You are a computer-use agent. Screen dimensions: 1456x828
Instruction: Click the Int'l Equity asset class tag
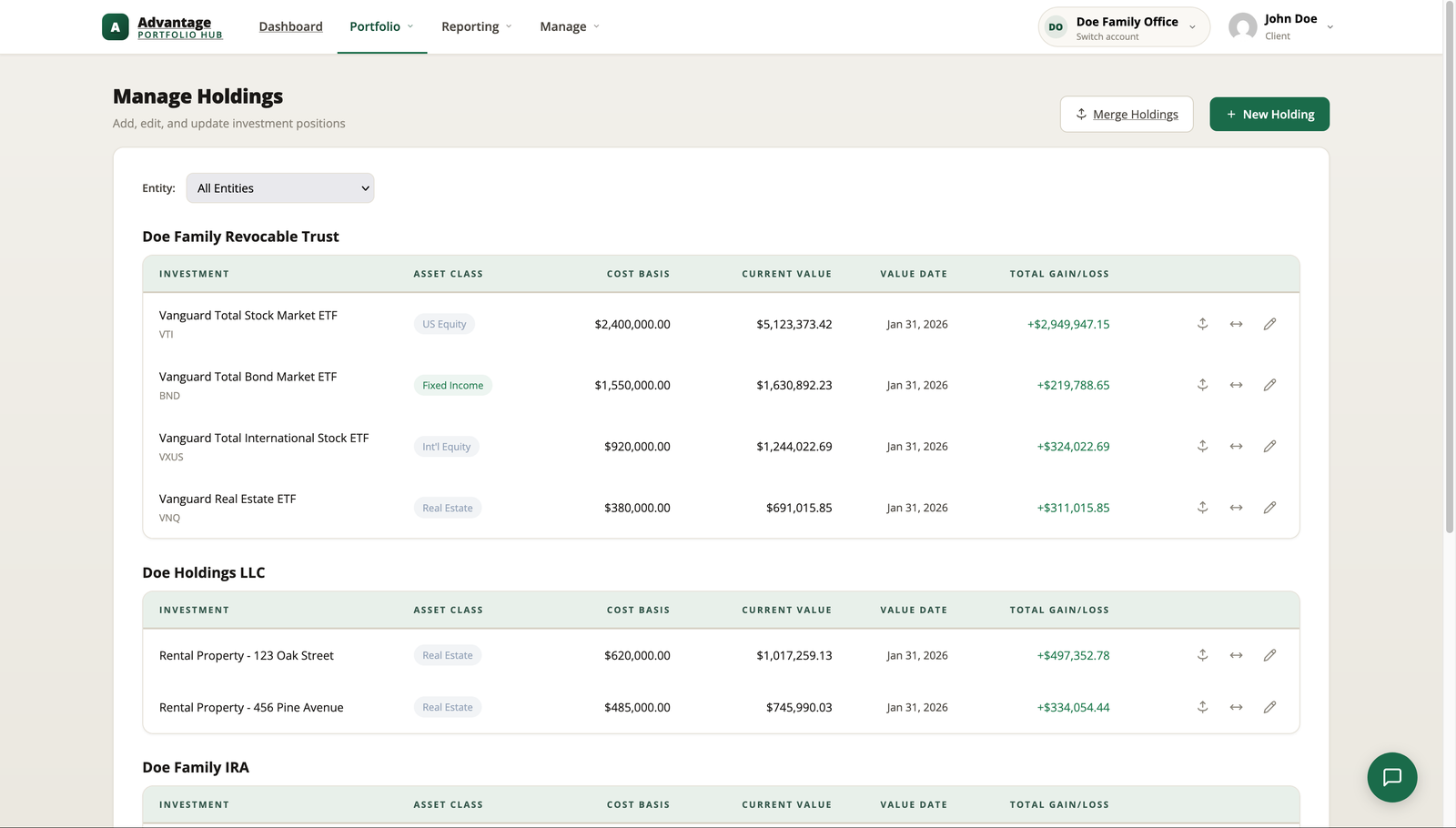click(x=446, y=446)
